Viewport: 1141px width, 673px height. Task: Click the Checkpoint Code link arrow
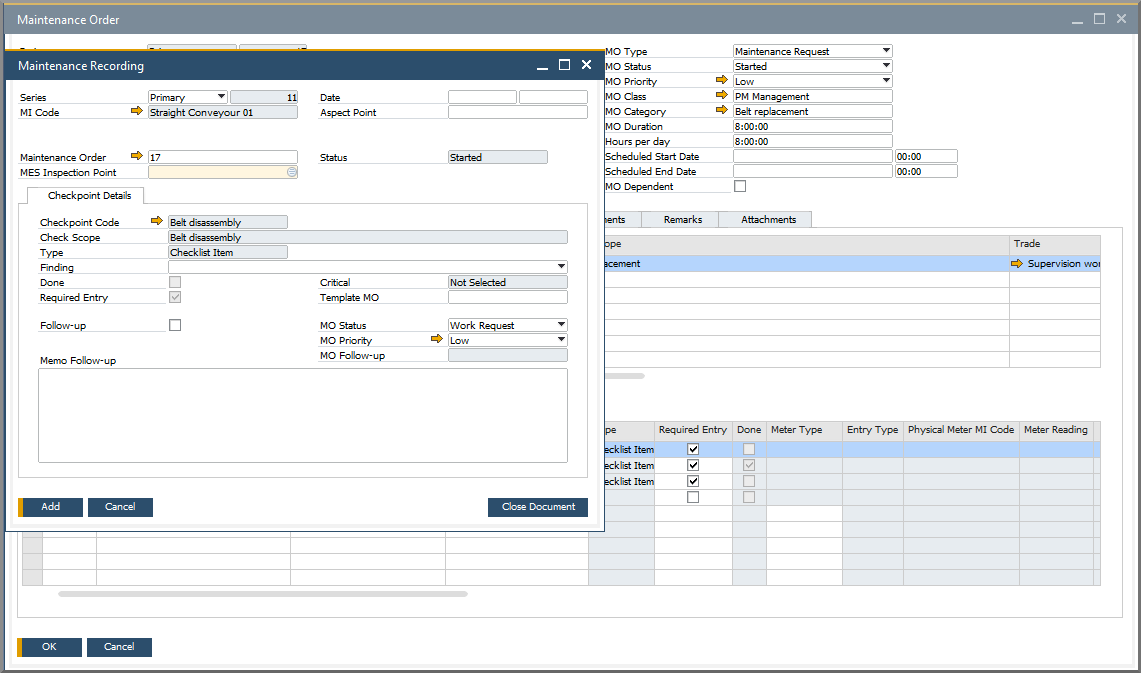coord(156,221)
